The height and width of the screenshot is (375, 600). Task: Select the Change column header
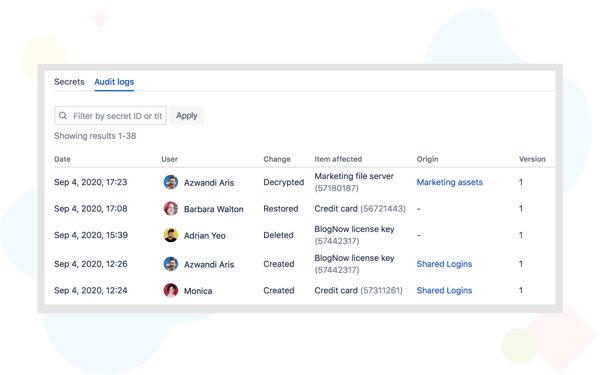277,159
